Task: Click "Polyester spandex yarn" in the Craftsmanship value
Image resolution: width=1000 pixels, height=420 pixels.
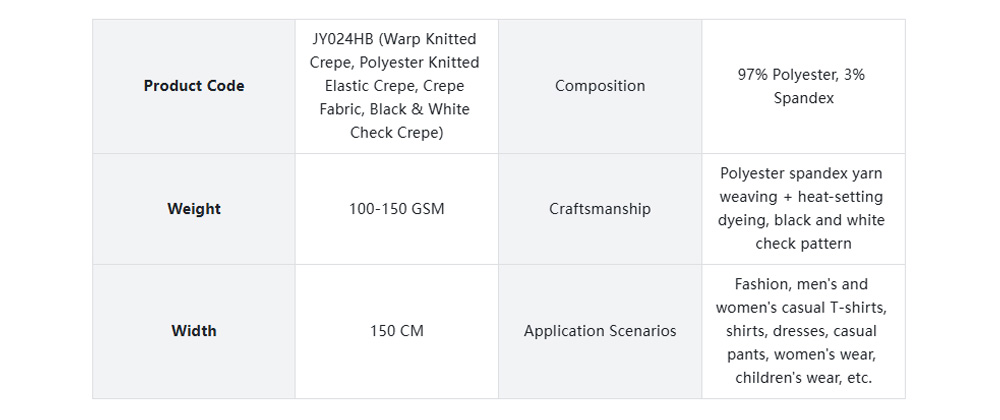Action: point(802,174)
